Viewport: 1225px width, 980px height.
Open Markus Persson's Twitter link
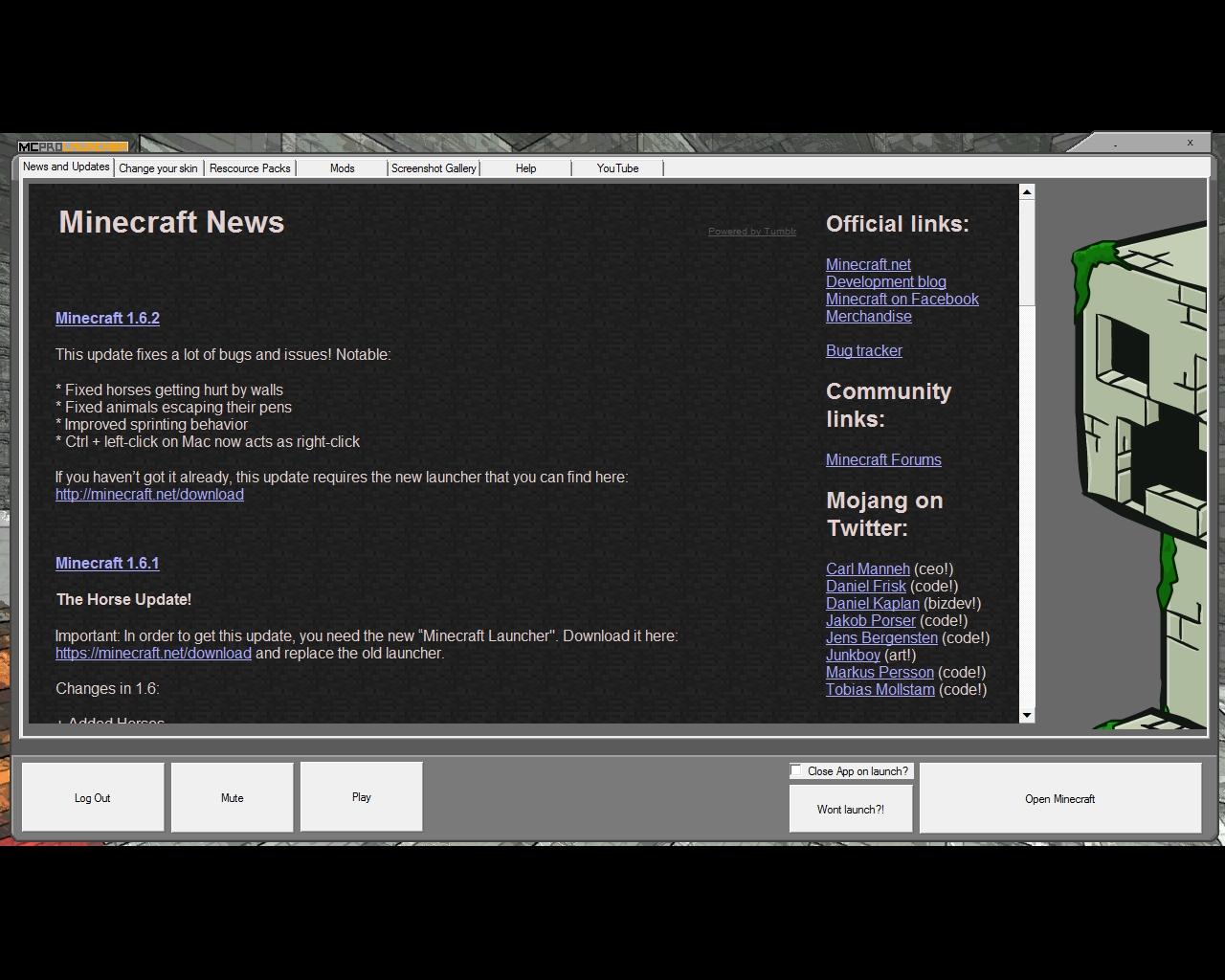click(x=879, y=672)
